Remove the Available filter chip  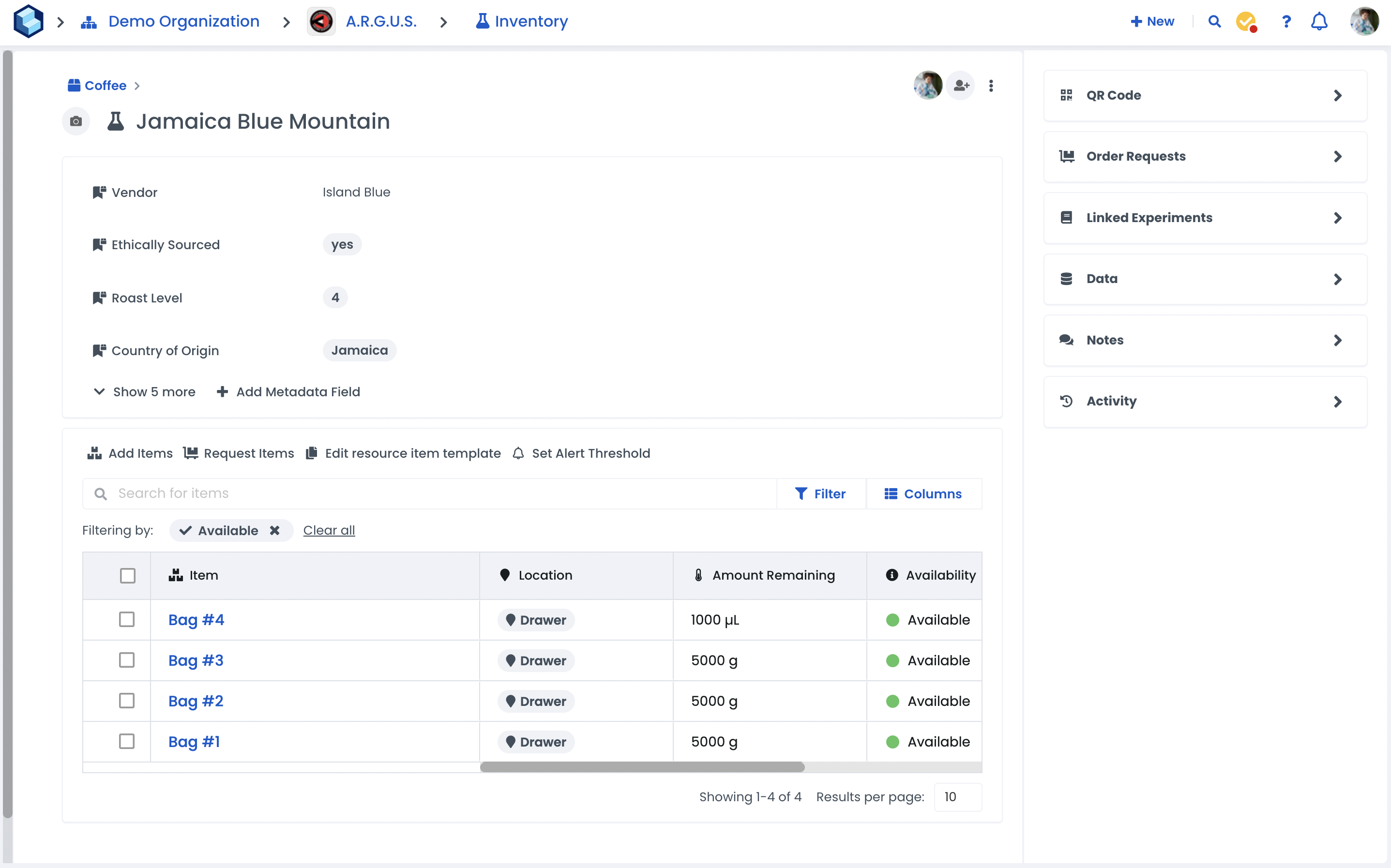pyautogui.click(x=275, y=530)
